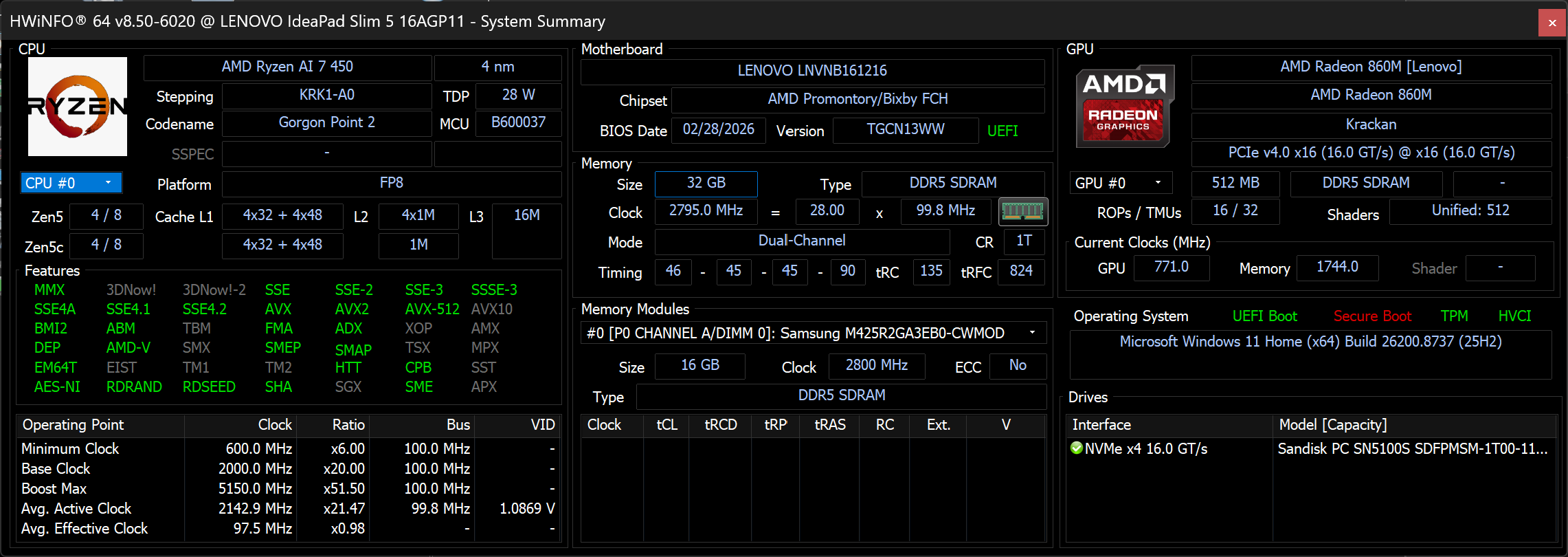Image resolution: width=1568 pixels, height=557 pixels.
Task: Click the AMD Radeon Graphics logo
Action: coord(1125,107)
